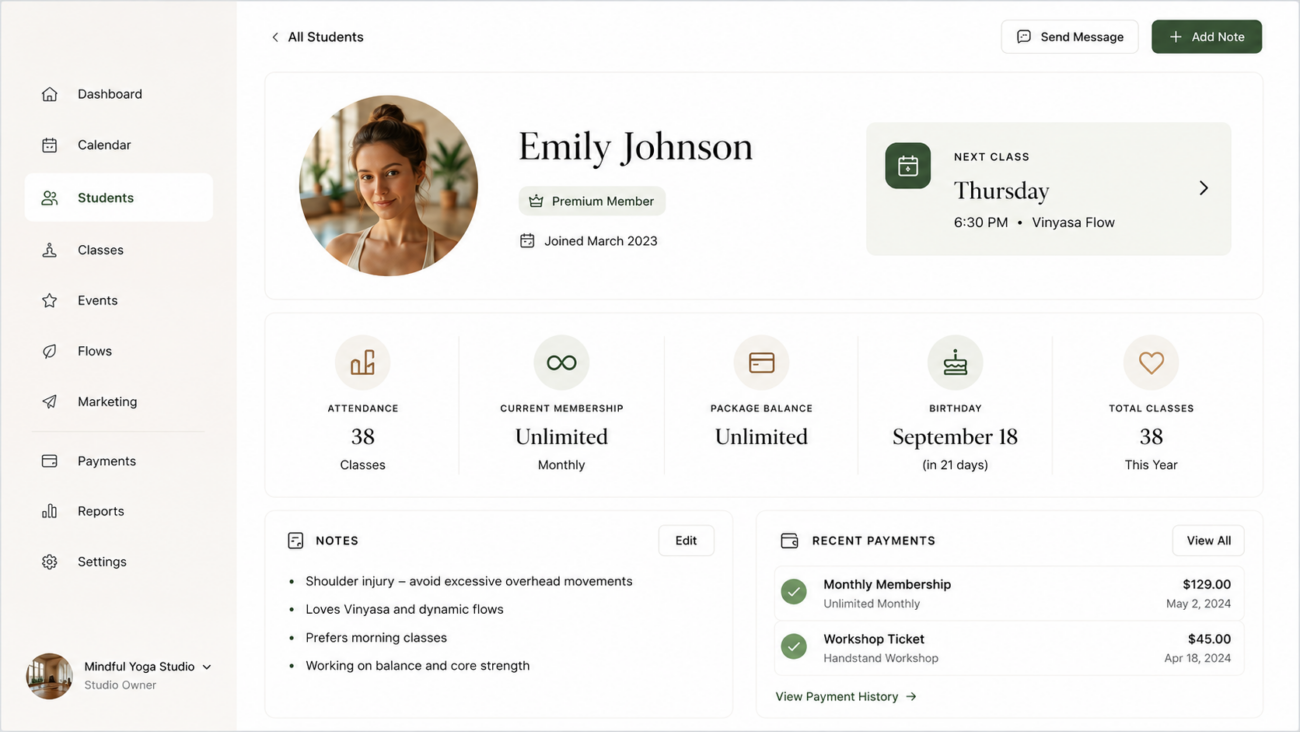Click the 'May 2, 2024' payment date
This screenshot has width=1300, height=732.
click(x=1198, y=604)
